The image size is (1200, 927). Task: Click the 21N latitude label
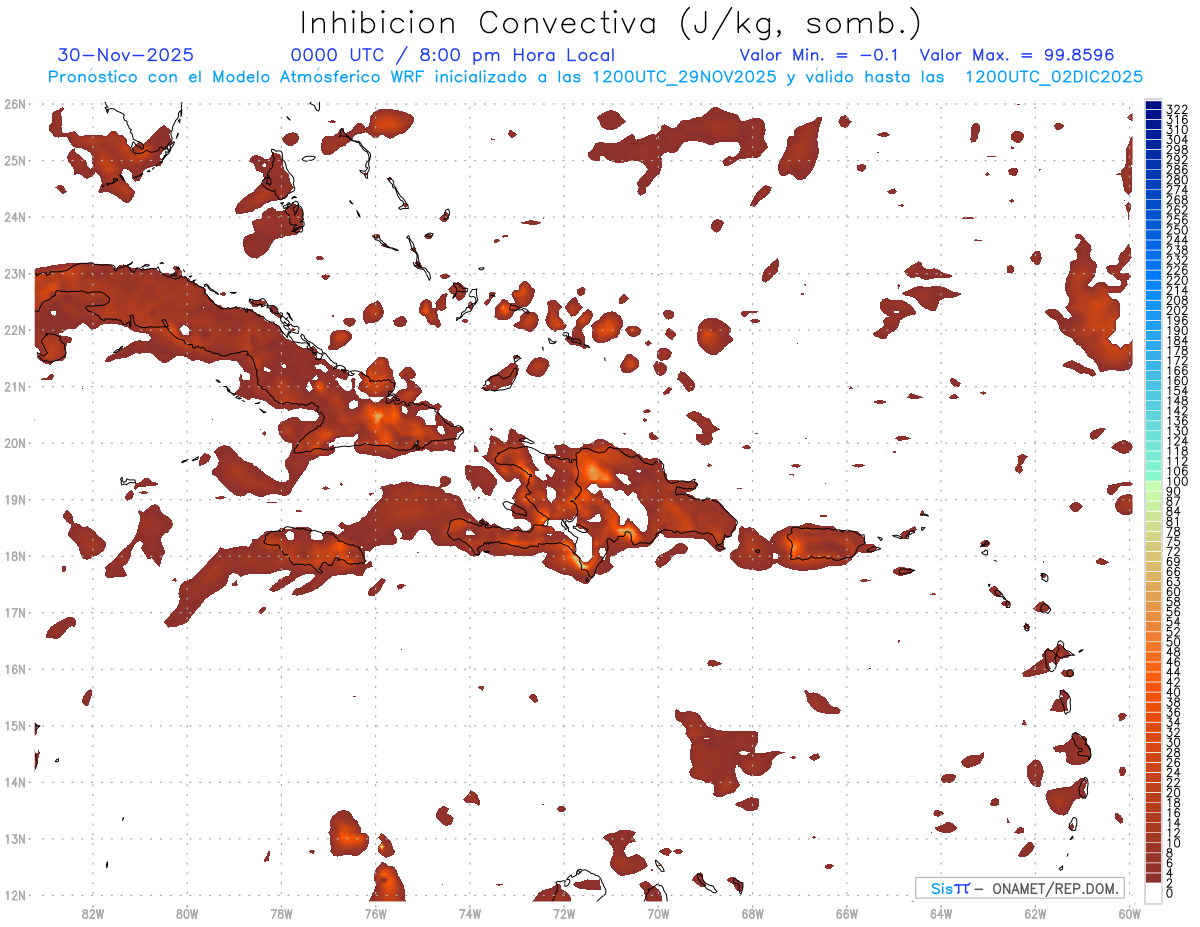click(15, 386)
